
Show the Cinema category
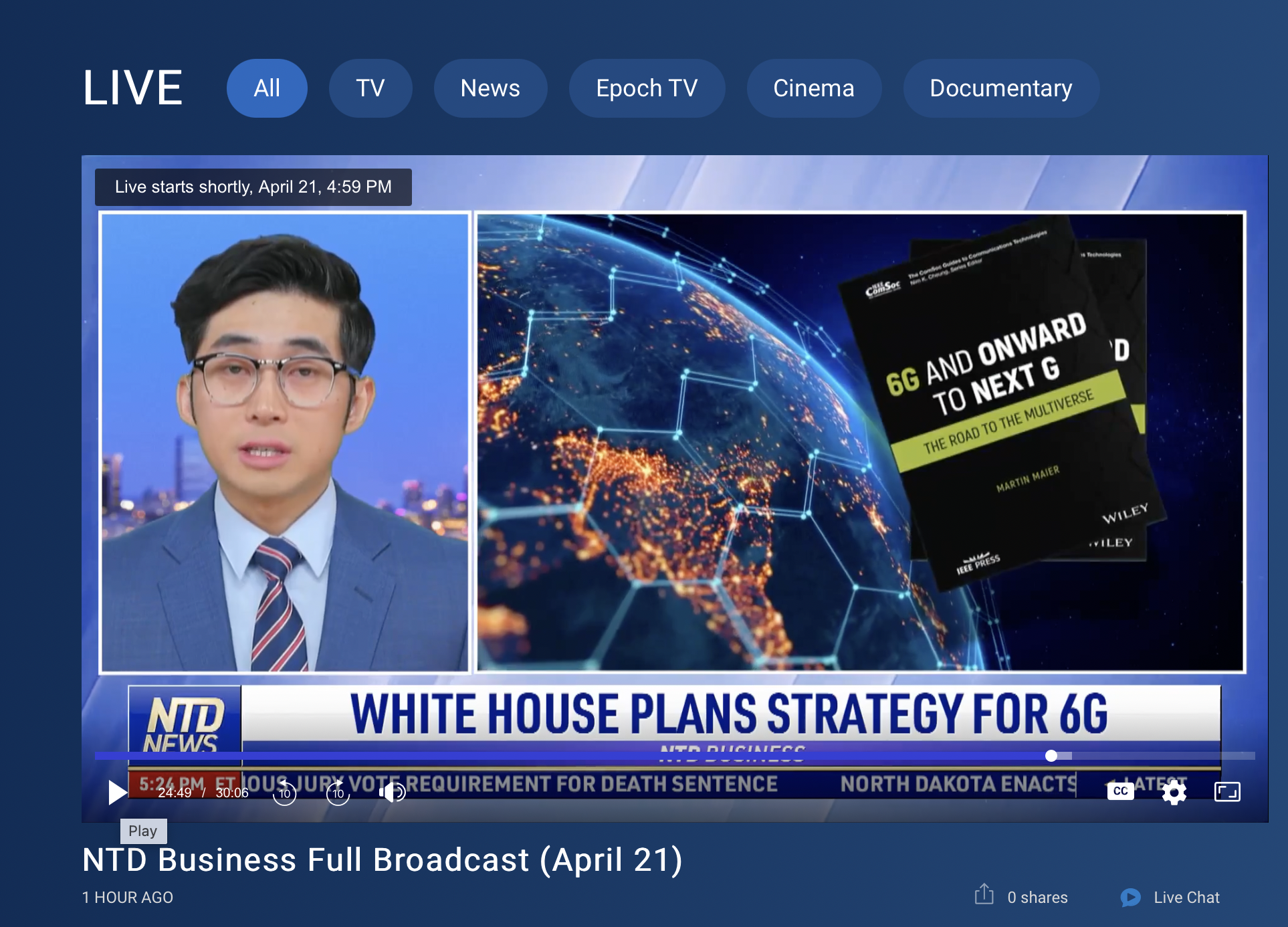pyautogui.click(x=814, y=88)
